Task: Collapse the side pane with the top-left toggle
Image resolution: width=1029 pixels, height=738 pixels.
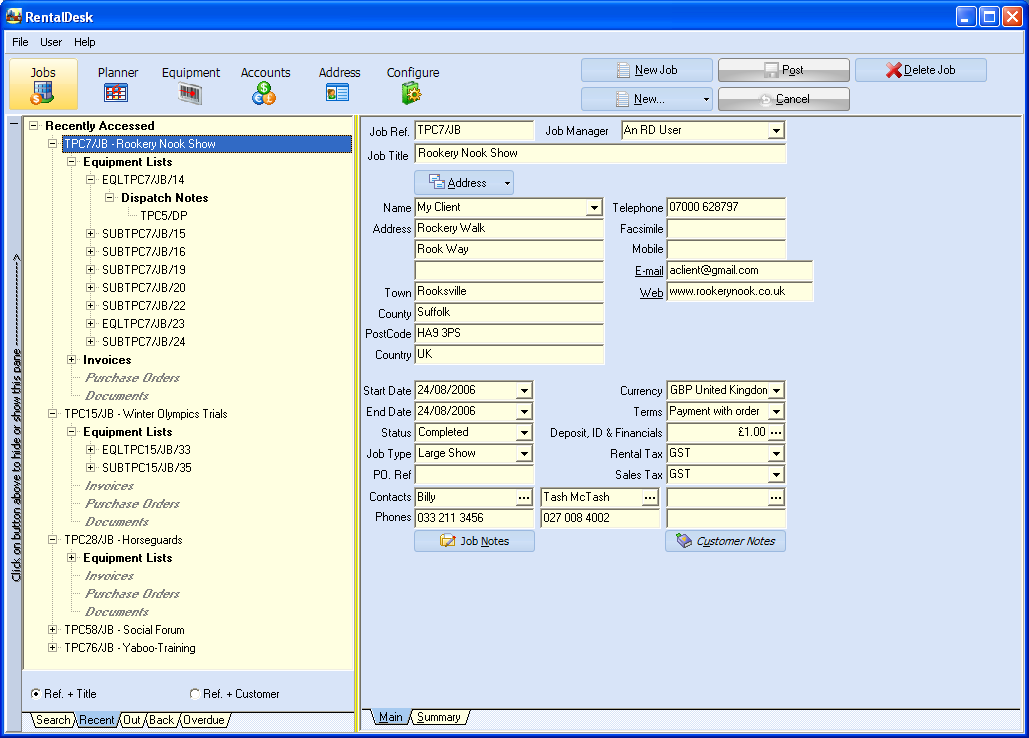Action: pyautogui.click(x=13, y=126)
